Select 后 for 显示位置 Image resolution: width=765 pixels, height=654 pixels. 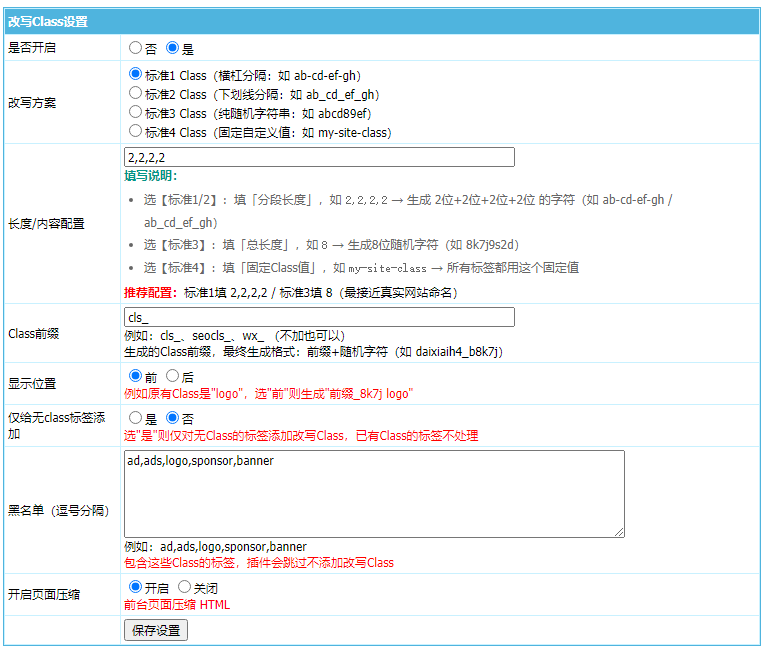[172, 376]
